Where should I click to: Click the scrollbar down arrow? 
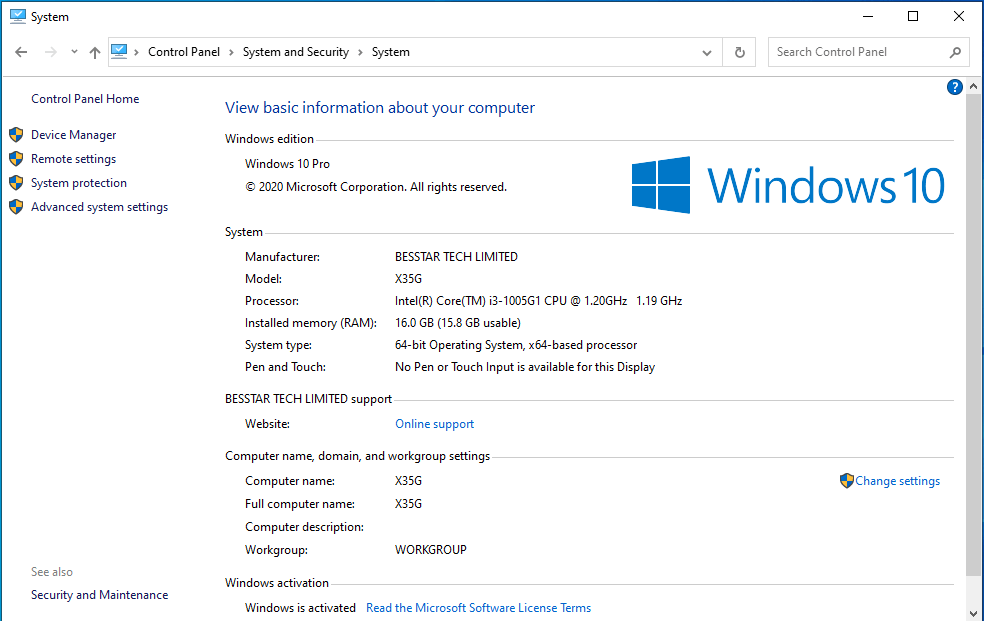click(x=973, y=613)
